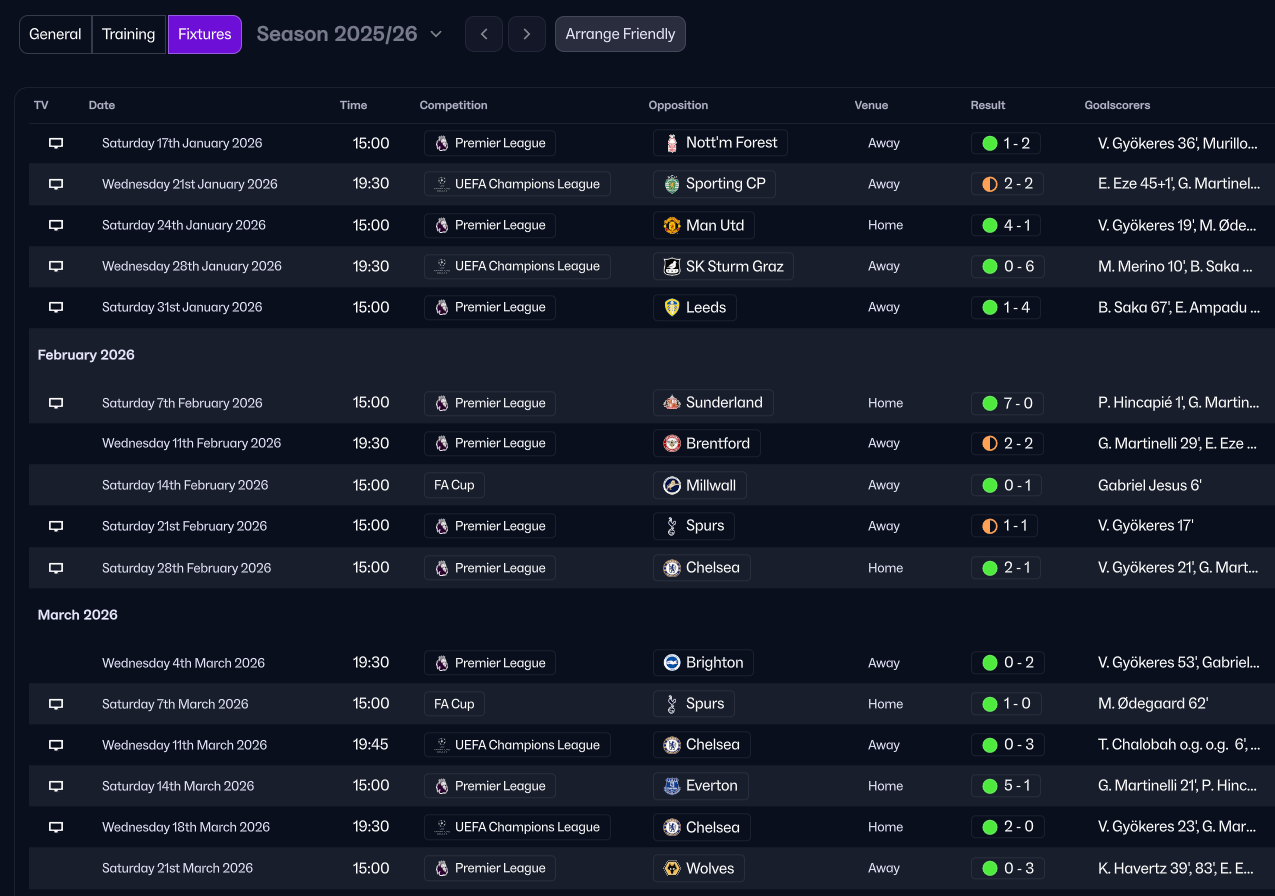Image resolution: width=1275 pixels, height=896 pixels.
Task: Click the FA Cup competition tag for Millwall
Action: point(454,486)
